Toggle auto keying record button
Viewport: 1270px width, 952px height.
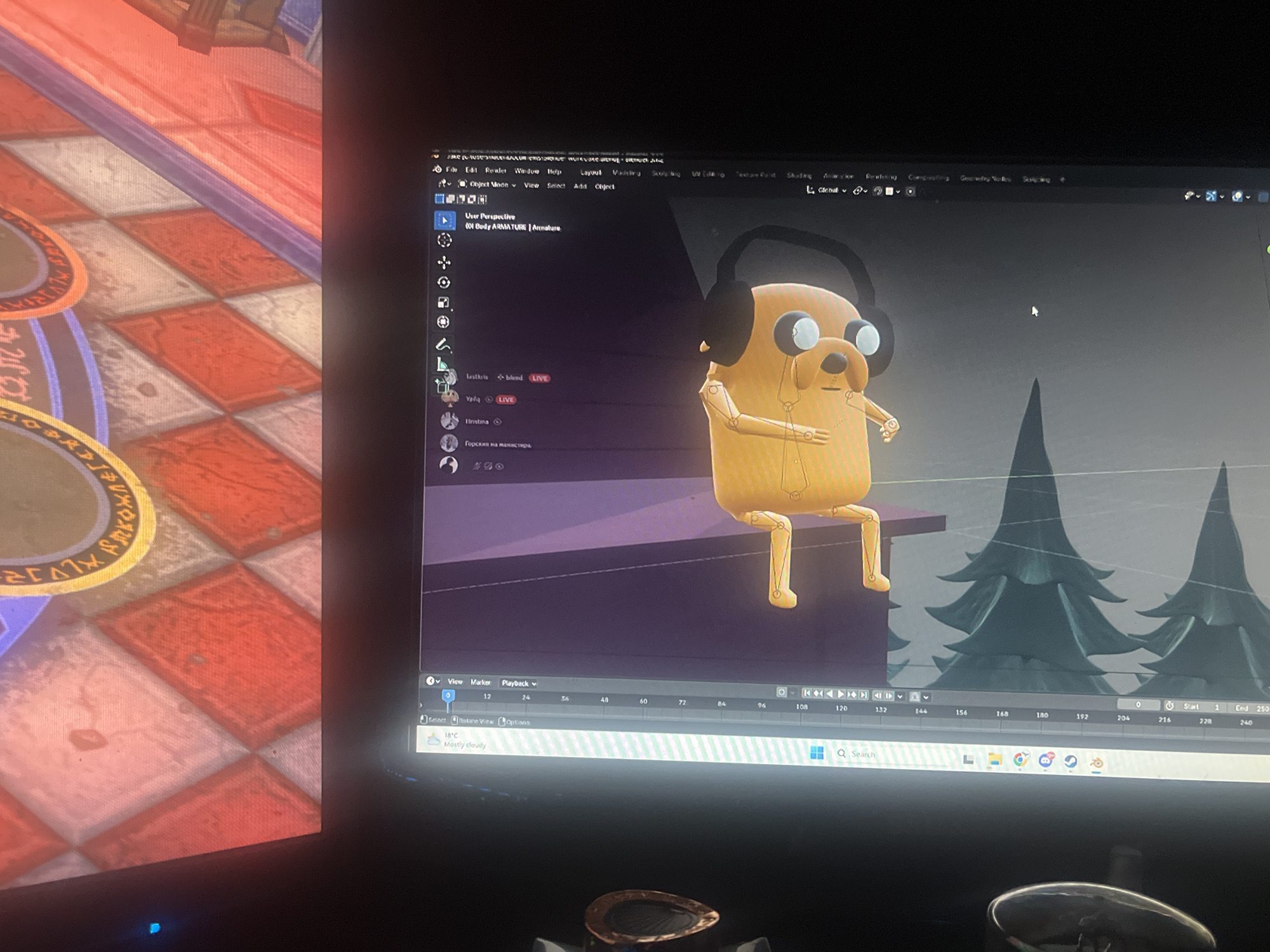(782, 692)
